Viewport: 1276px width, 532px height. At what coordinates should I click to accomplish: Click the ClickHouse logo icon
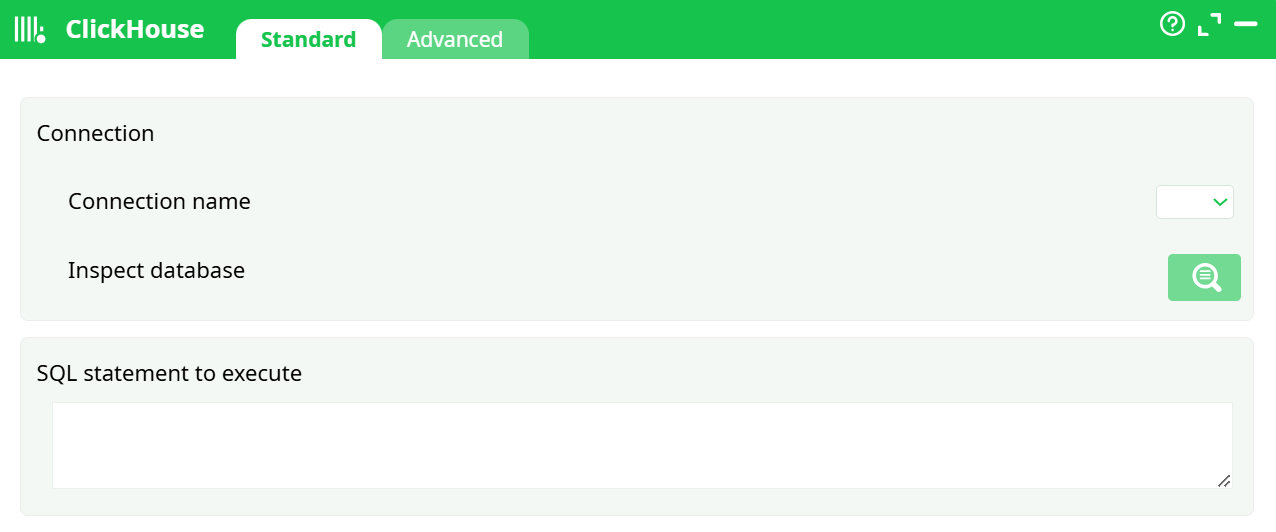pos(29,29)
